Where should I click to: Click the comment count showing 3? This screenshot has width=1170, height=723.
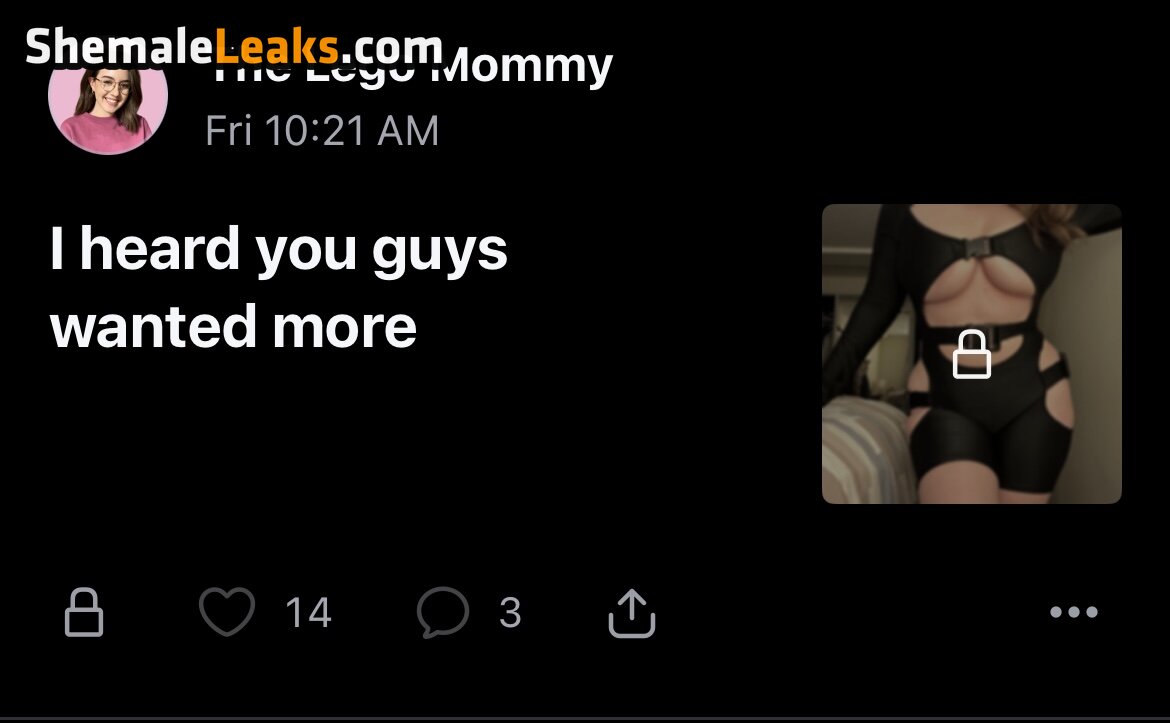point(512,612)
